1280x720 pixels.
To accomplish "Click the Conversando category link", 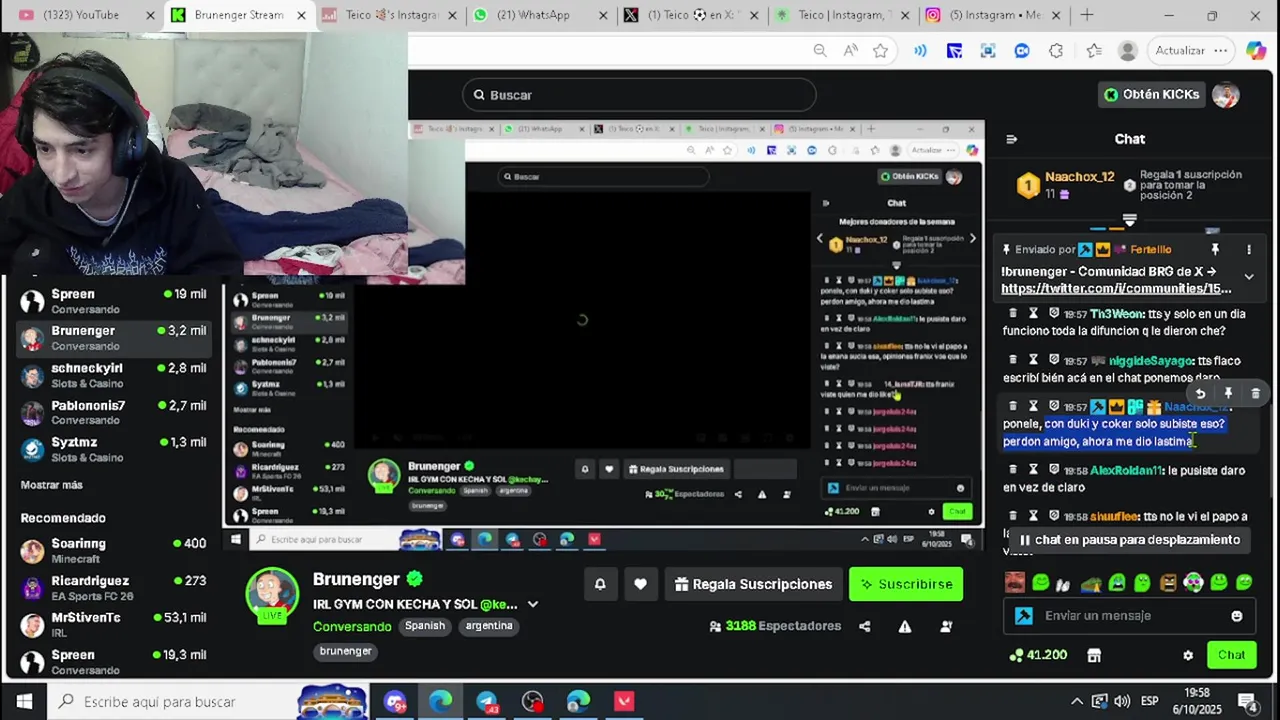I will [x=352, y=626].
